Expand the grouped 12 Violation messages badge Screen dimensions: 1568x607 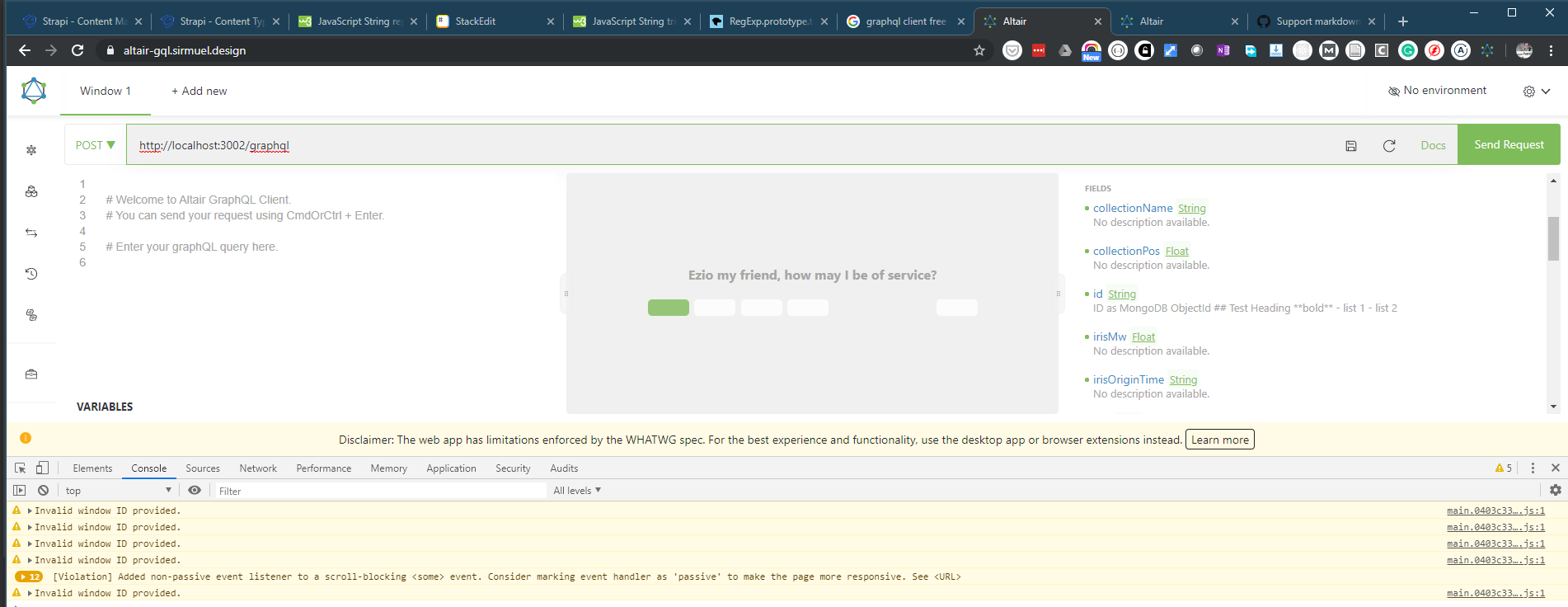[30, 576]
